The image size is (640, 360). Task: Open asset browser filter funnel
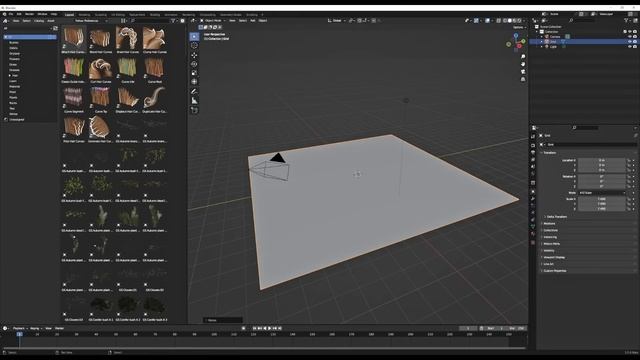click(x=173, y=20)
